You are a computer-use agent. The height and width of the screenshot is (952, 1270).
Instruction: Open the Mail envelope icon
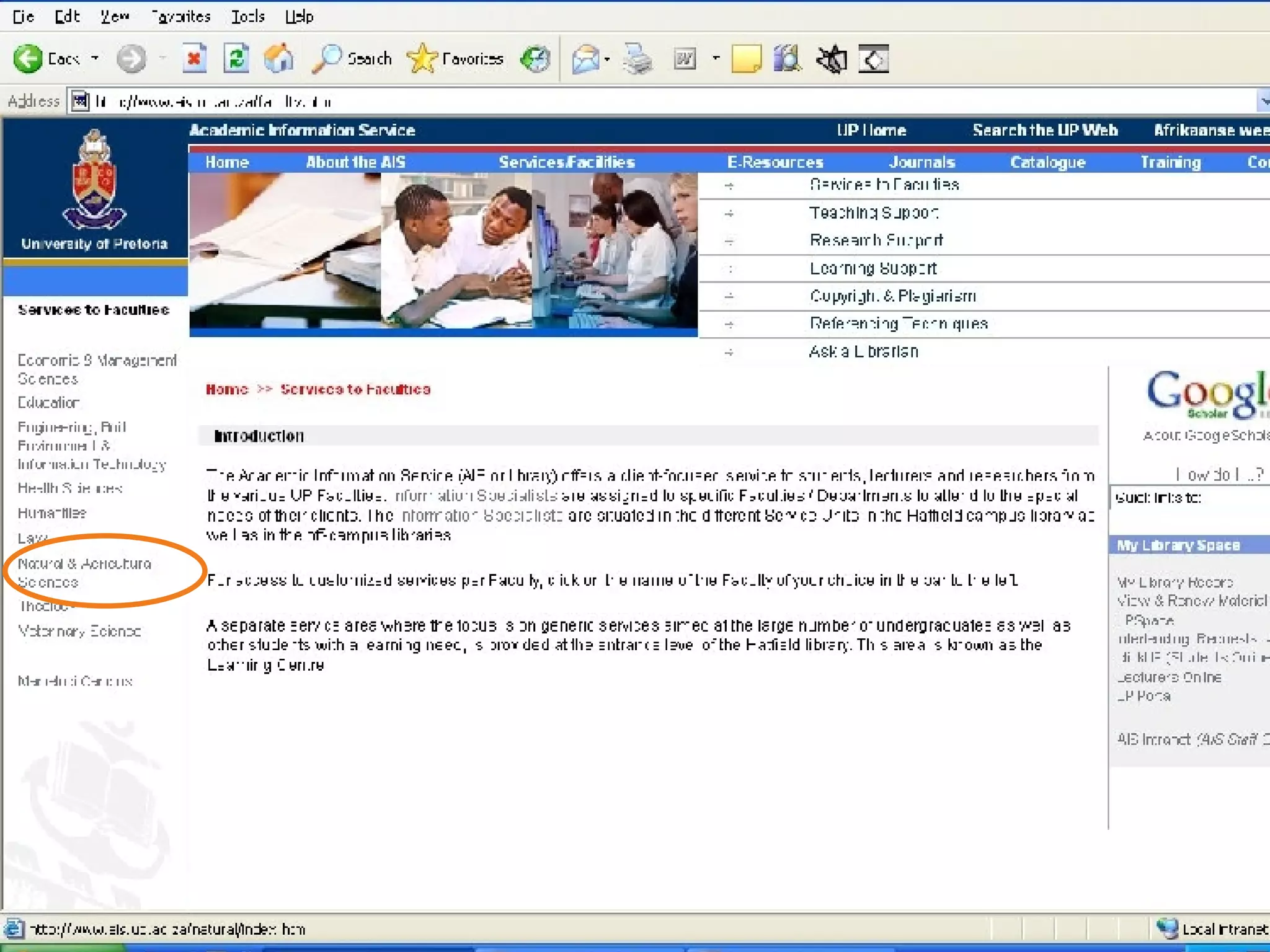[585, 59]
